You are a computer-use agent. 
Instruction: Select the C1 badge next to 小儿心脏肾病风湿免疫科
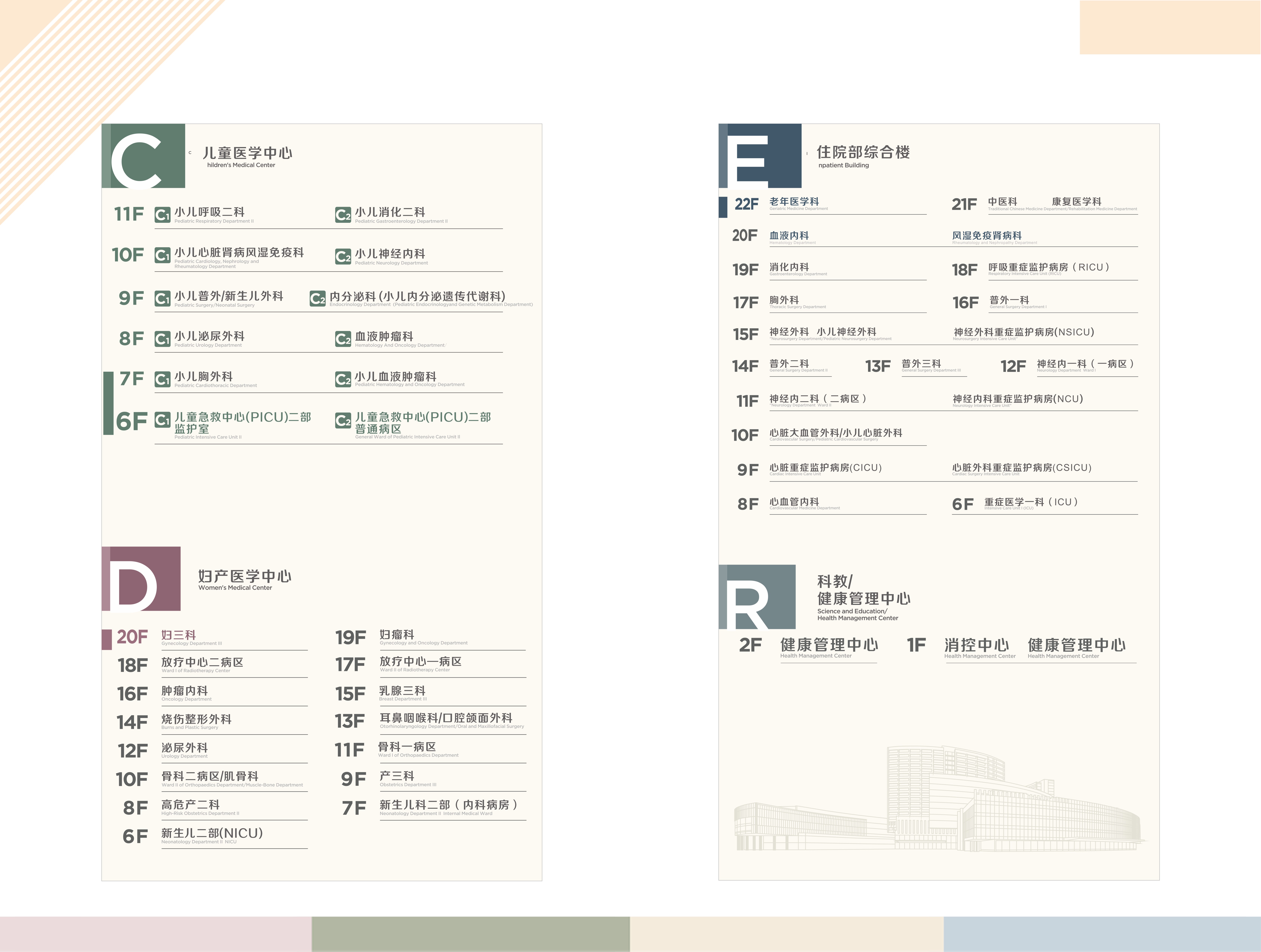point(162,255)
